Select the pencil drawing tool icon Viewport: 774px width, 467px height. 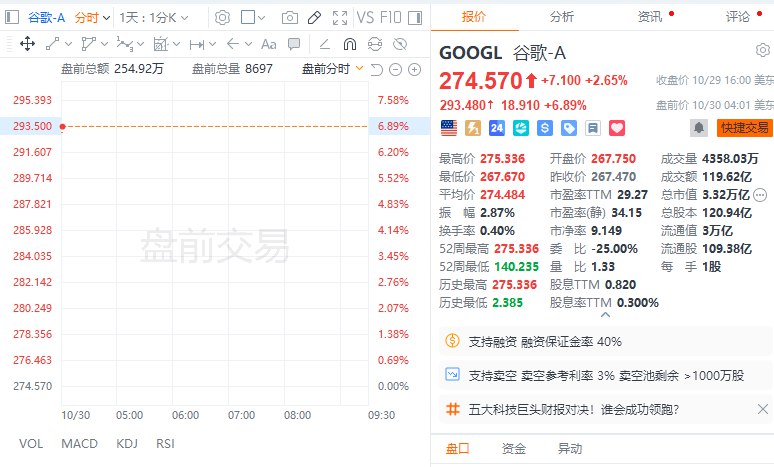coord(314,18)
